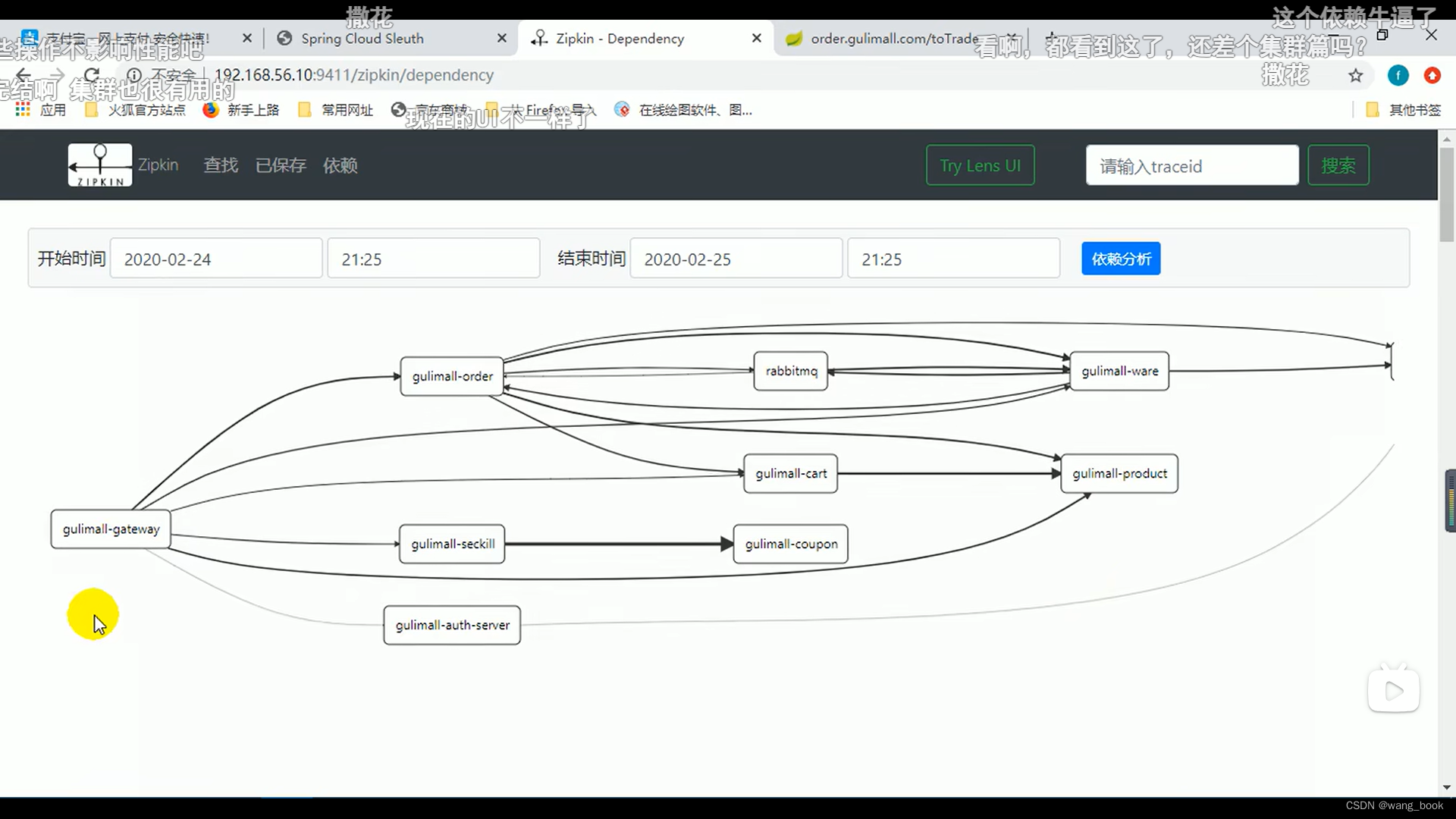This screenshot has width=1456, height=819.
Task: Click the Zipkin brand text link
Action: coord(158,165)
